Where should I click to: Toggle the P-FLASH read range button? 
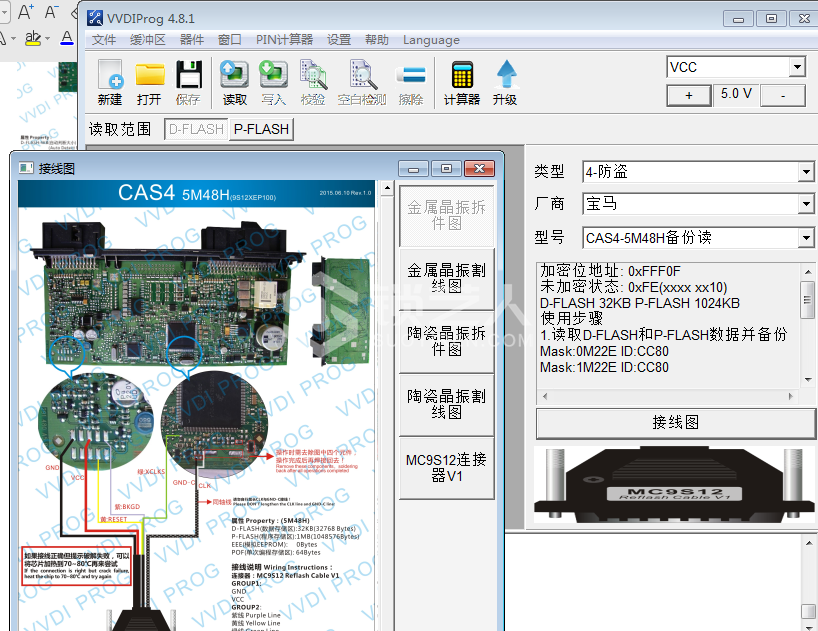pyautogui.click(x=261, y=129)
